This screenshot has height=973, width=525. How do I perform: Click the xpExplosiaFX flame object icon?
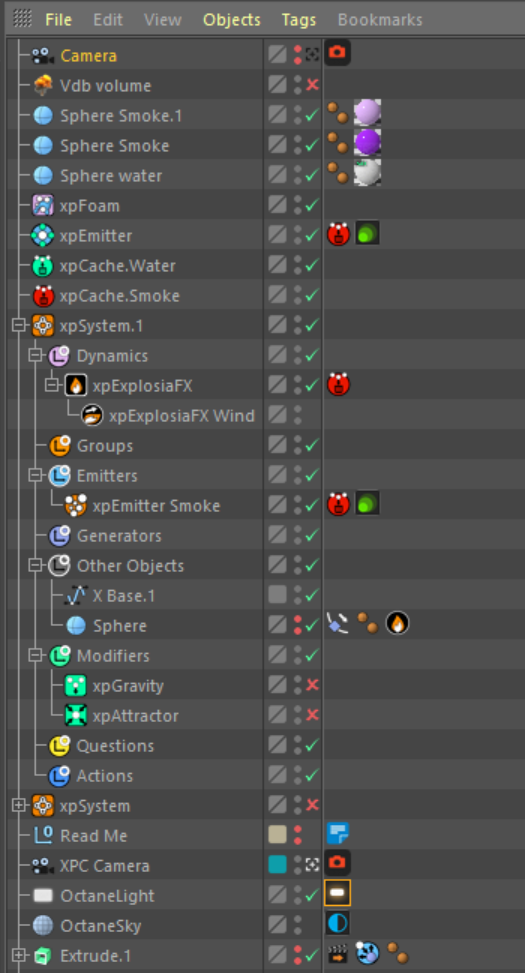76,386
